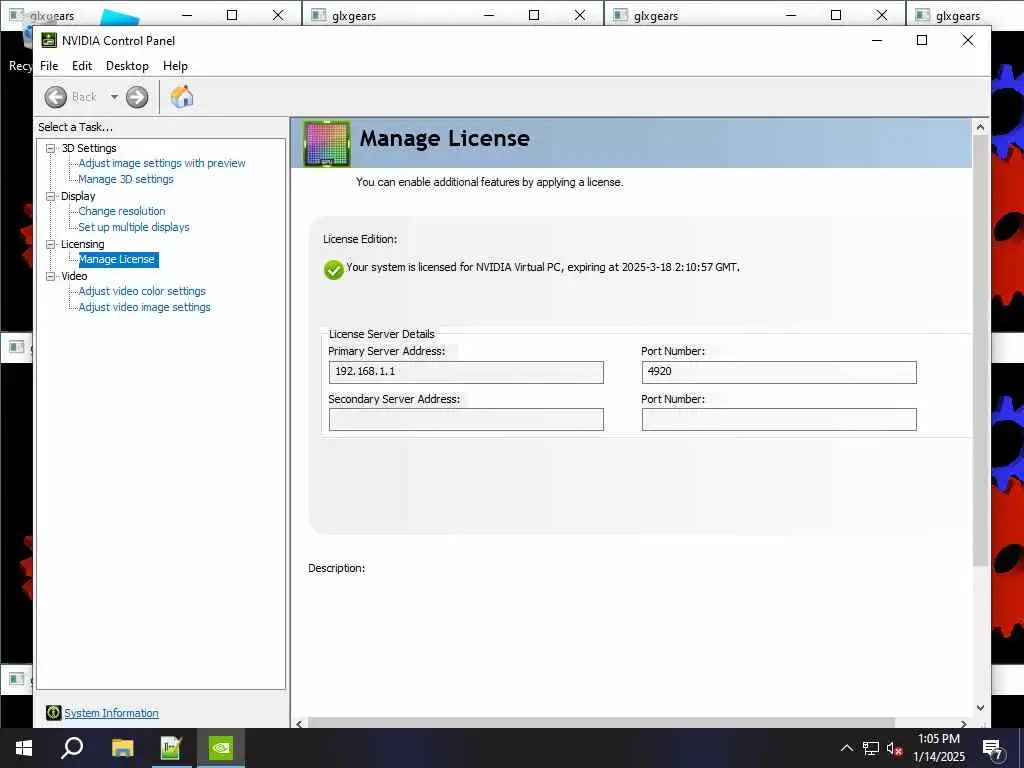Image resolution: width=1024 pixels, height=768 pixels.
Task: Open Adjust image settings with preview
Action: click(x=162, y=163)
